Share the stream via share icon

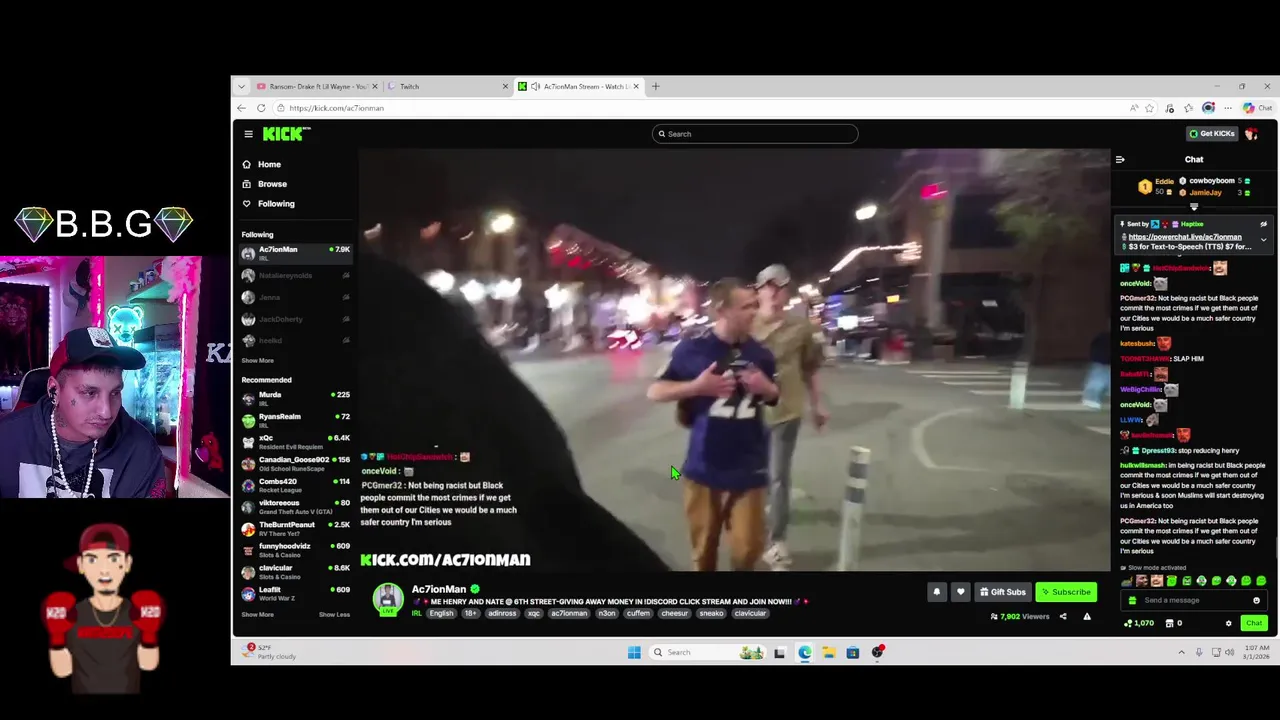1063,617
